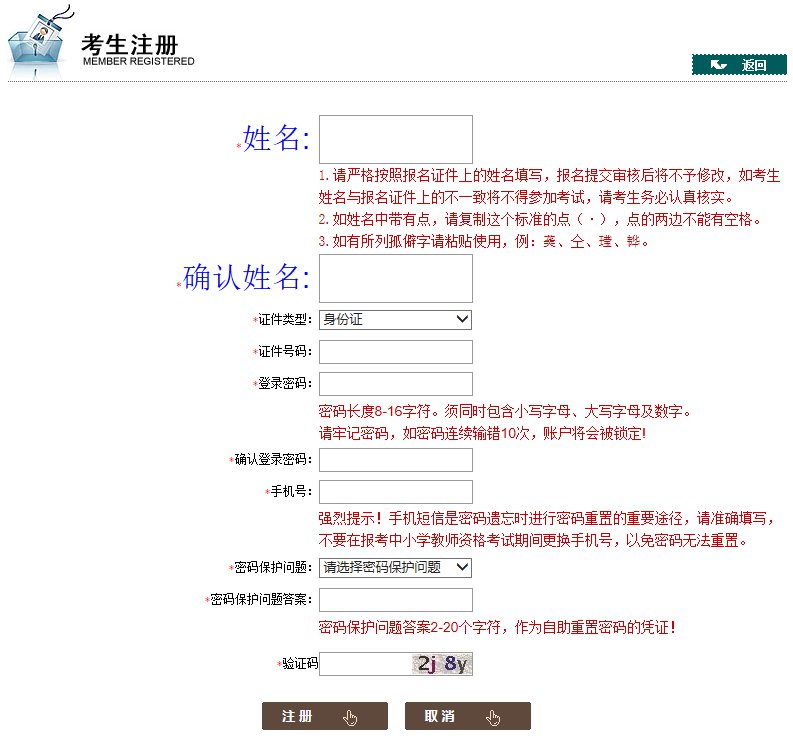The width and height of the screenshot is (793, 742).
Task: Click the hand icon on 注册 button
Action: pos(349,717)
